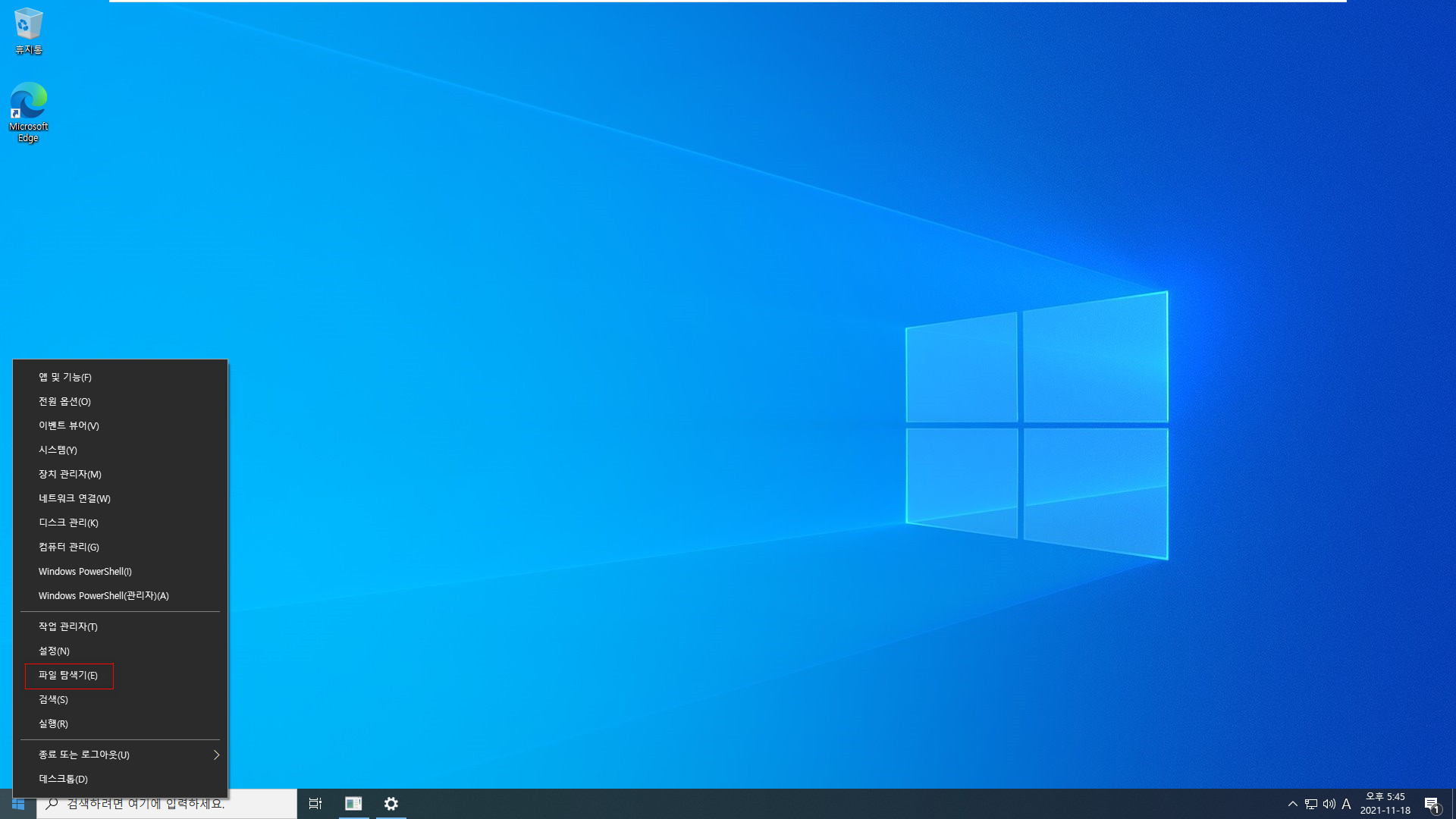Expand the 종료 또는 로그아웃(U) submenu arrow
The width and height of the screenshot is (1456, 819).
[216, 755]
